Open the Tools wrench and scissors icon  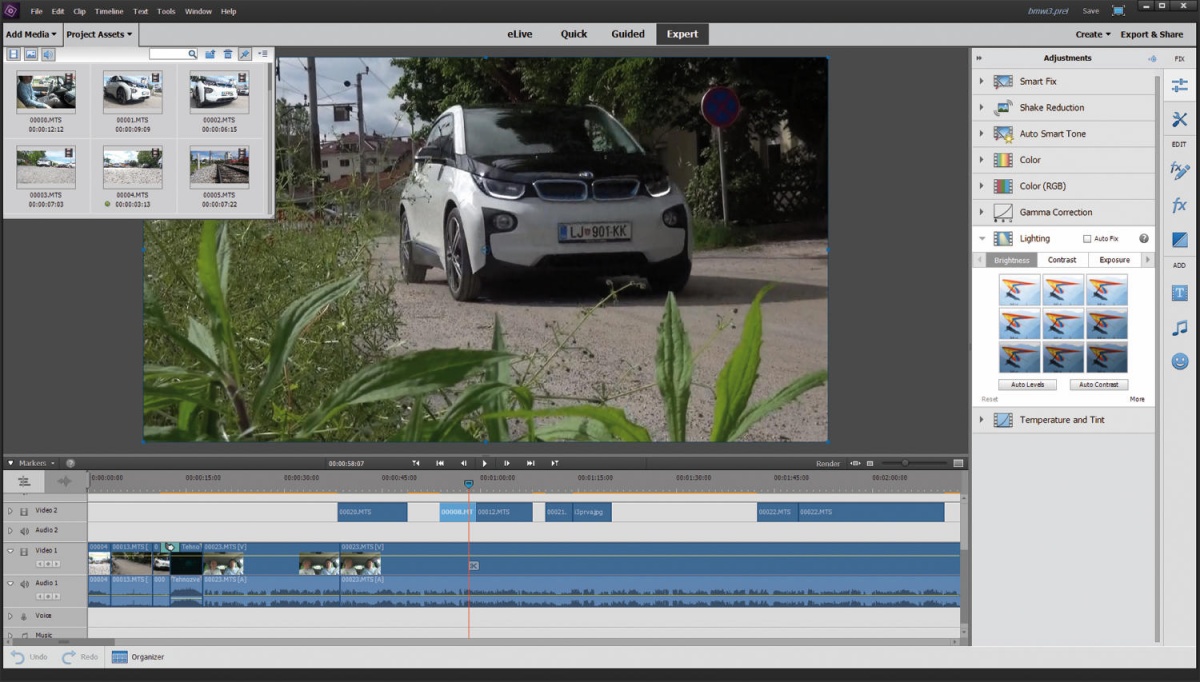coord(1180,120)
